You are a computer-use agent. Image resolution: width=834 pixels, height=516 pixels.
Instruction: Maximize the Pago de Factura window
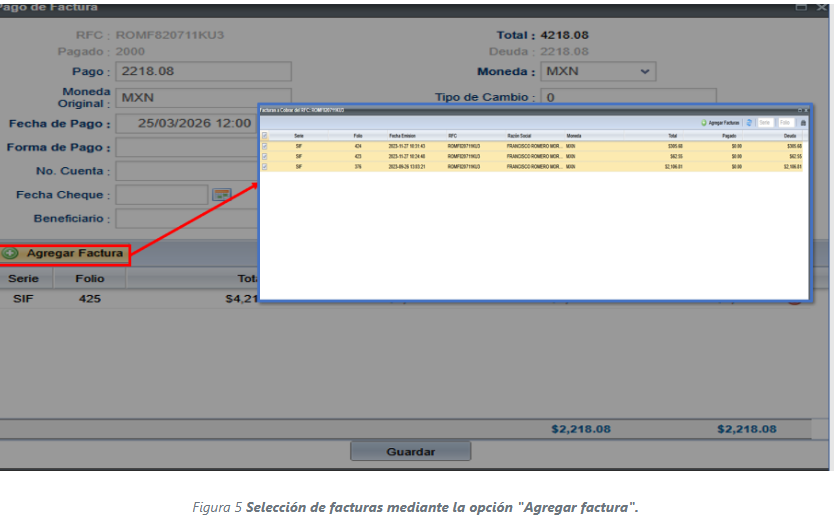pyautogui.click(x=802, y=7)
